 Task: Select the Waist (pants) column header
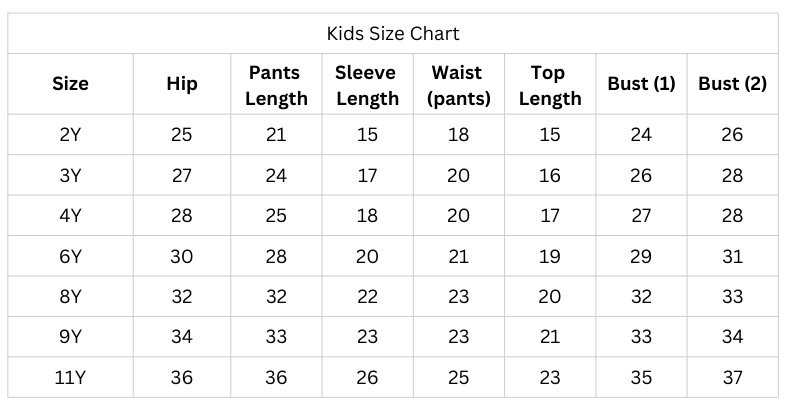coord(458,85)
